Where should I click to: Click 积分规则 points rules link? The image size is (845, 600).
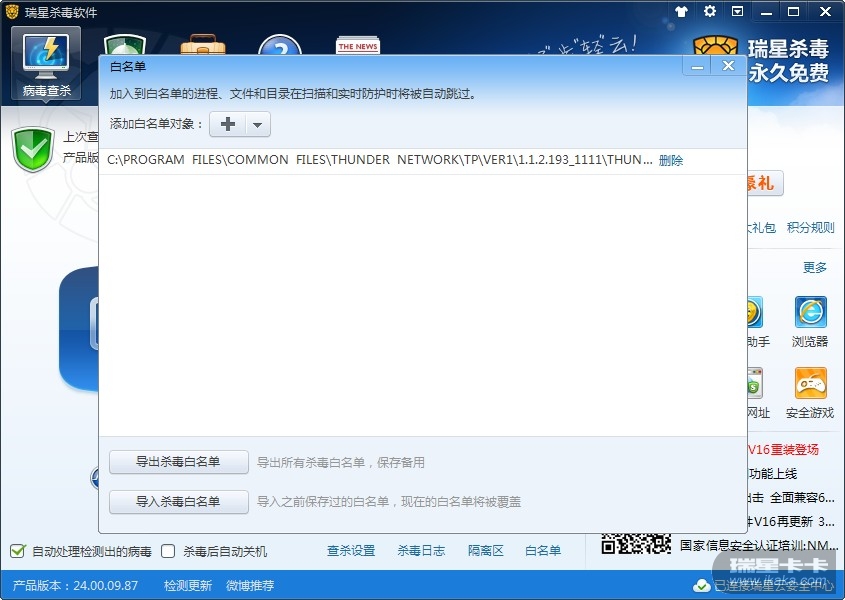click(811, 227)
